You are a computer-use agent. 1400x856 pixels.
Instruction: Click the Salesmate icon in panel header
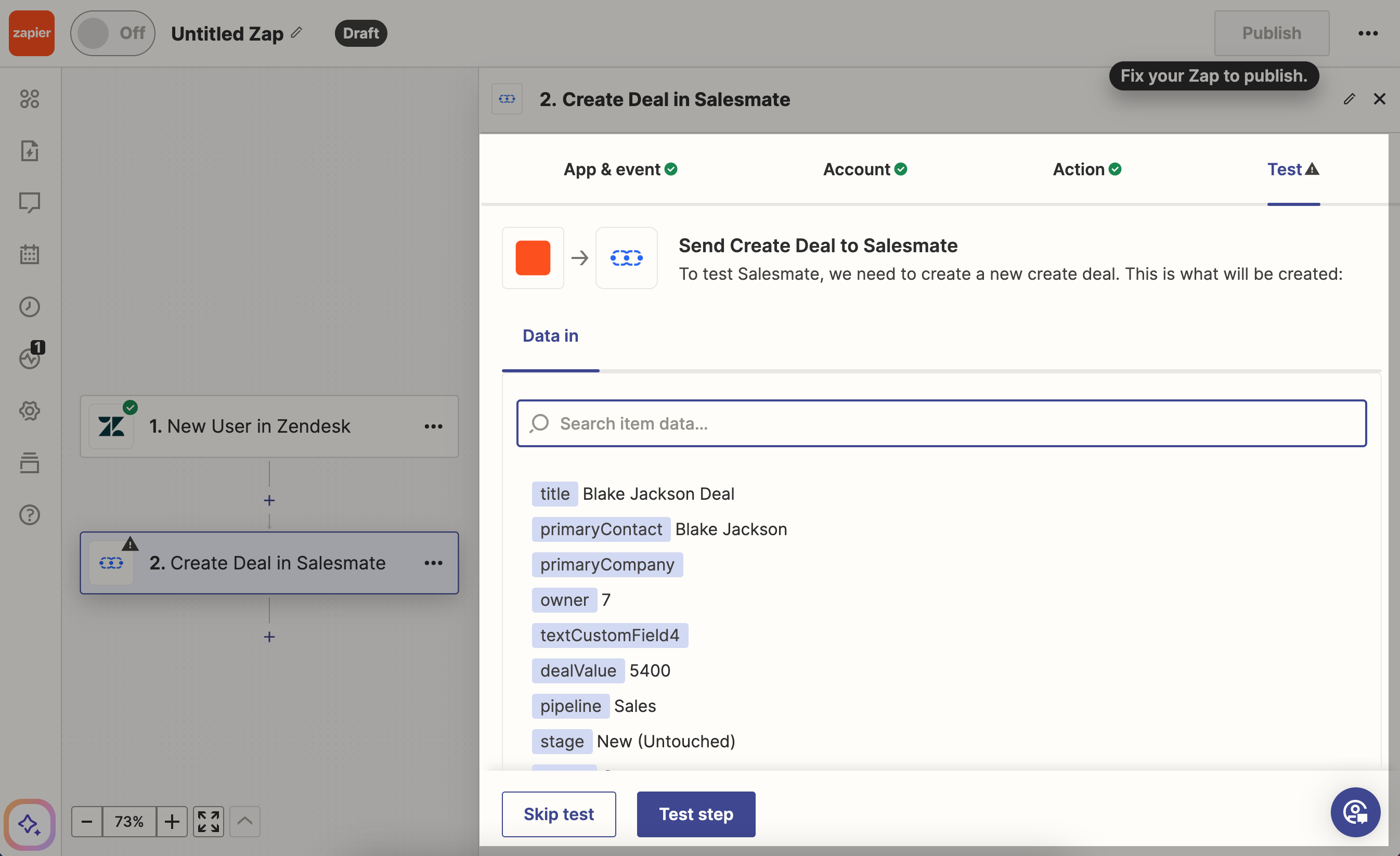coord(507,99)
